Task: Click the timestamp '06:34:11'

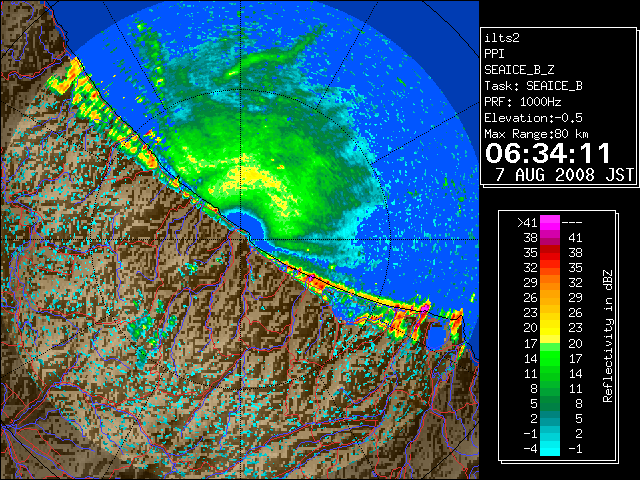Action: tap(548, 153)
